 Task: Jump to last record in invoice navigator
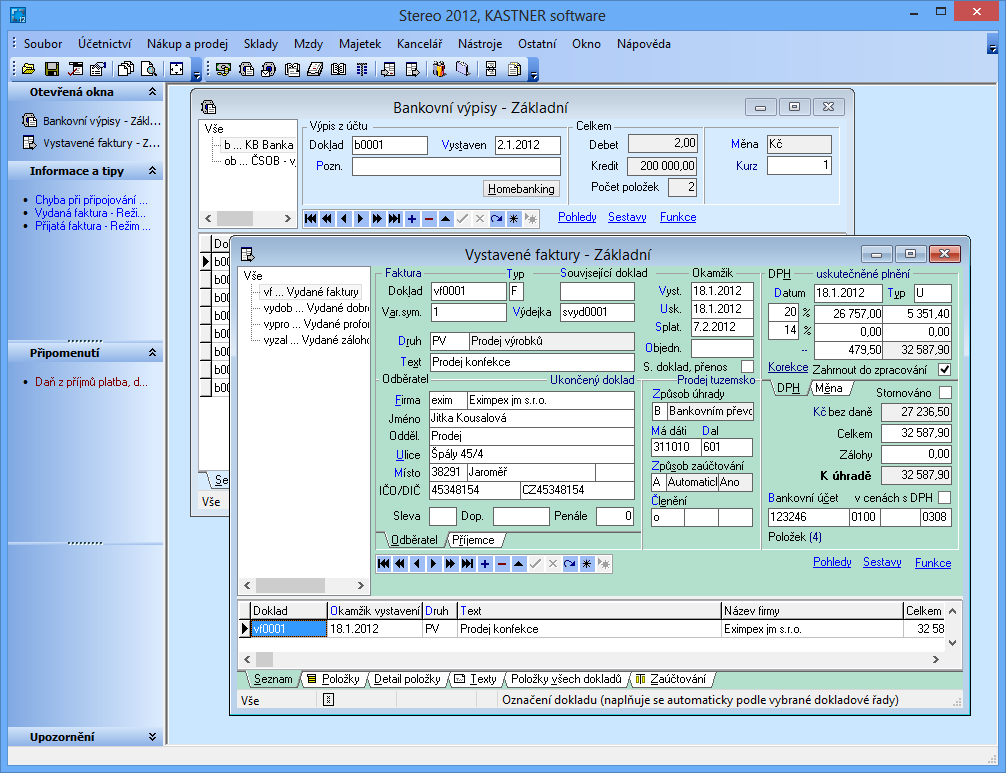[x=468, y=564]
